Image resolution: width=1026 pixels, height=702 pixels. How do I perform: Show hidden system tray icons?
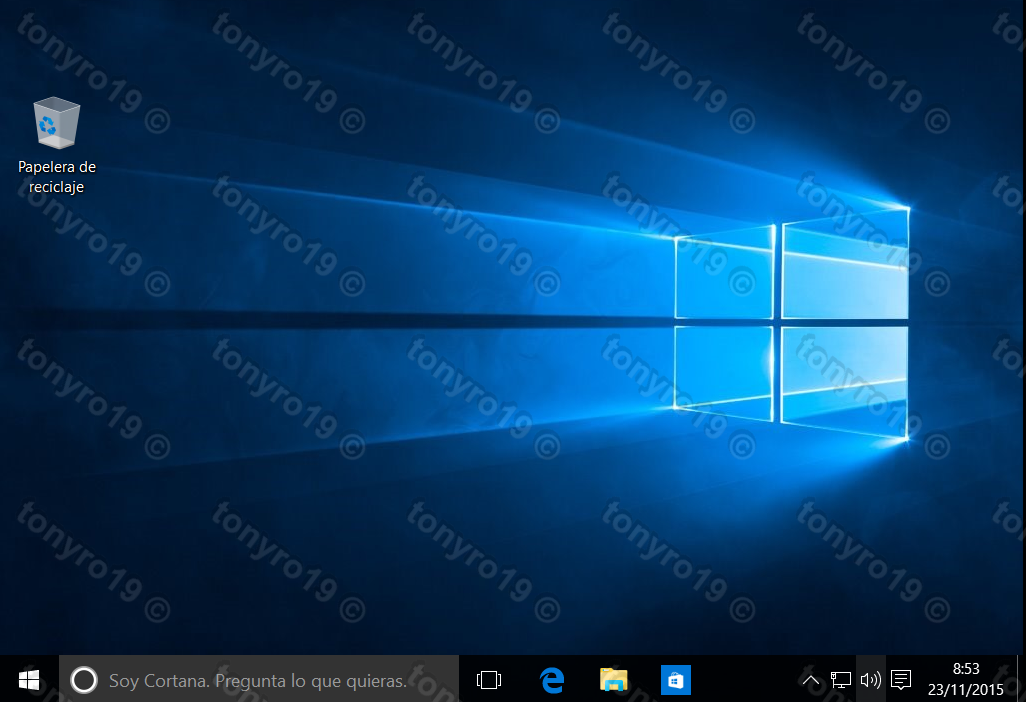click(811, 680)
